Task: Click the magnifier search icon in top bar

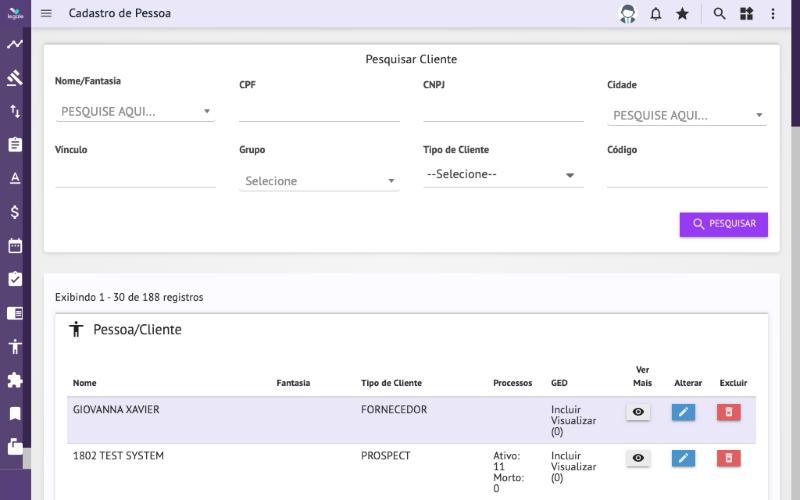Action: tap(719, 14)
